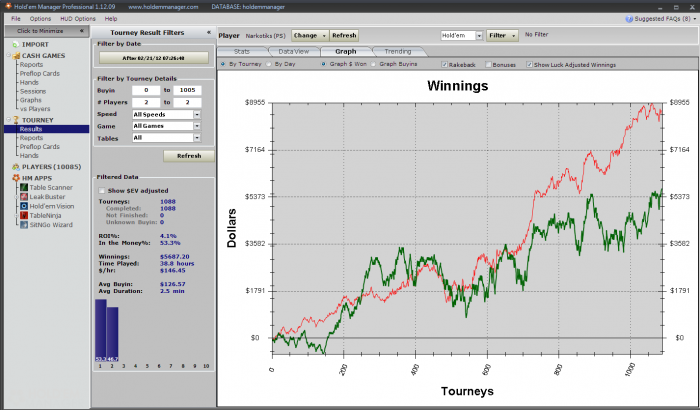Screen dimensions: 700x410
Task: Select the By Tourney radio button
Action: (x=223, y=64)
